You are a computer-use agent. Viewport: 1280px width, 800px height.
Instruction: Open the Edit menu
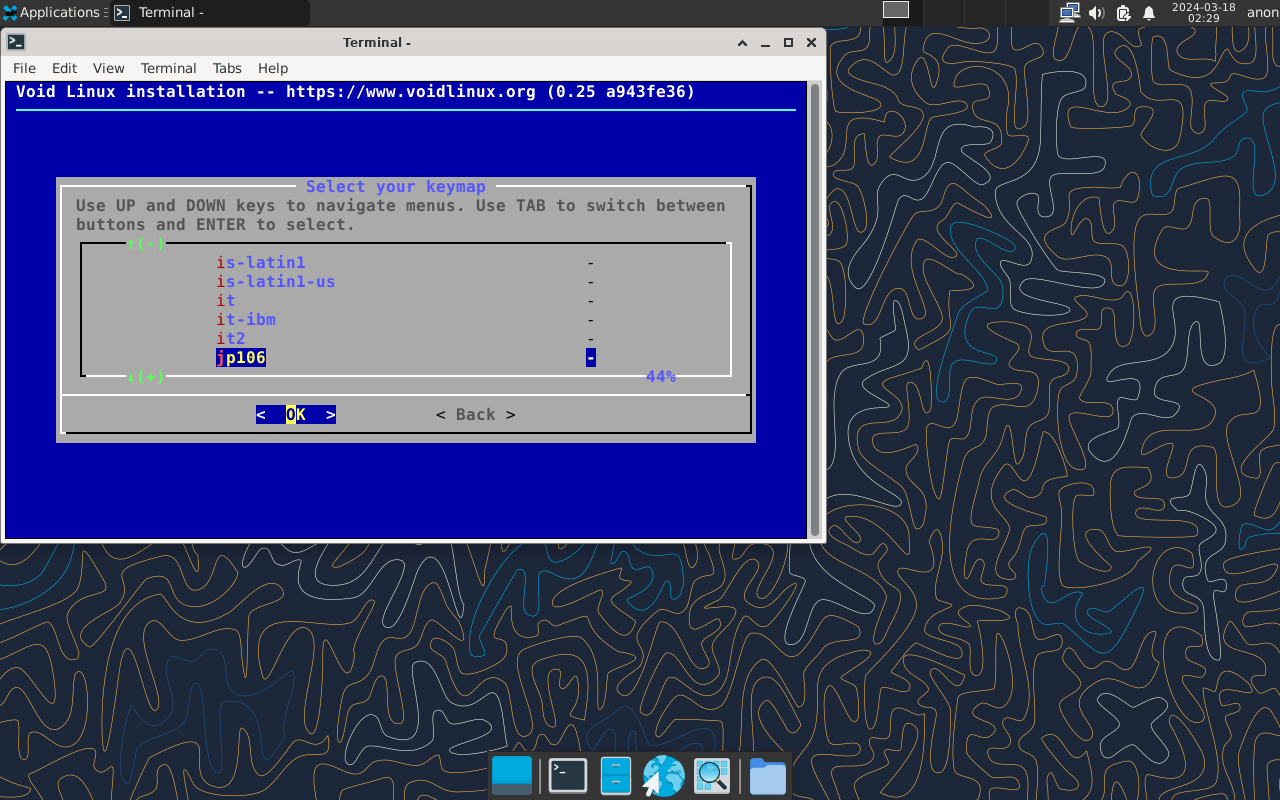click(64, 68)
